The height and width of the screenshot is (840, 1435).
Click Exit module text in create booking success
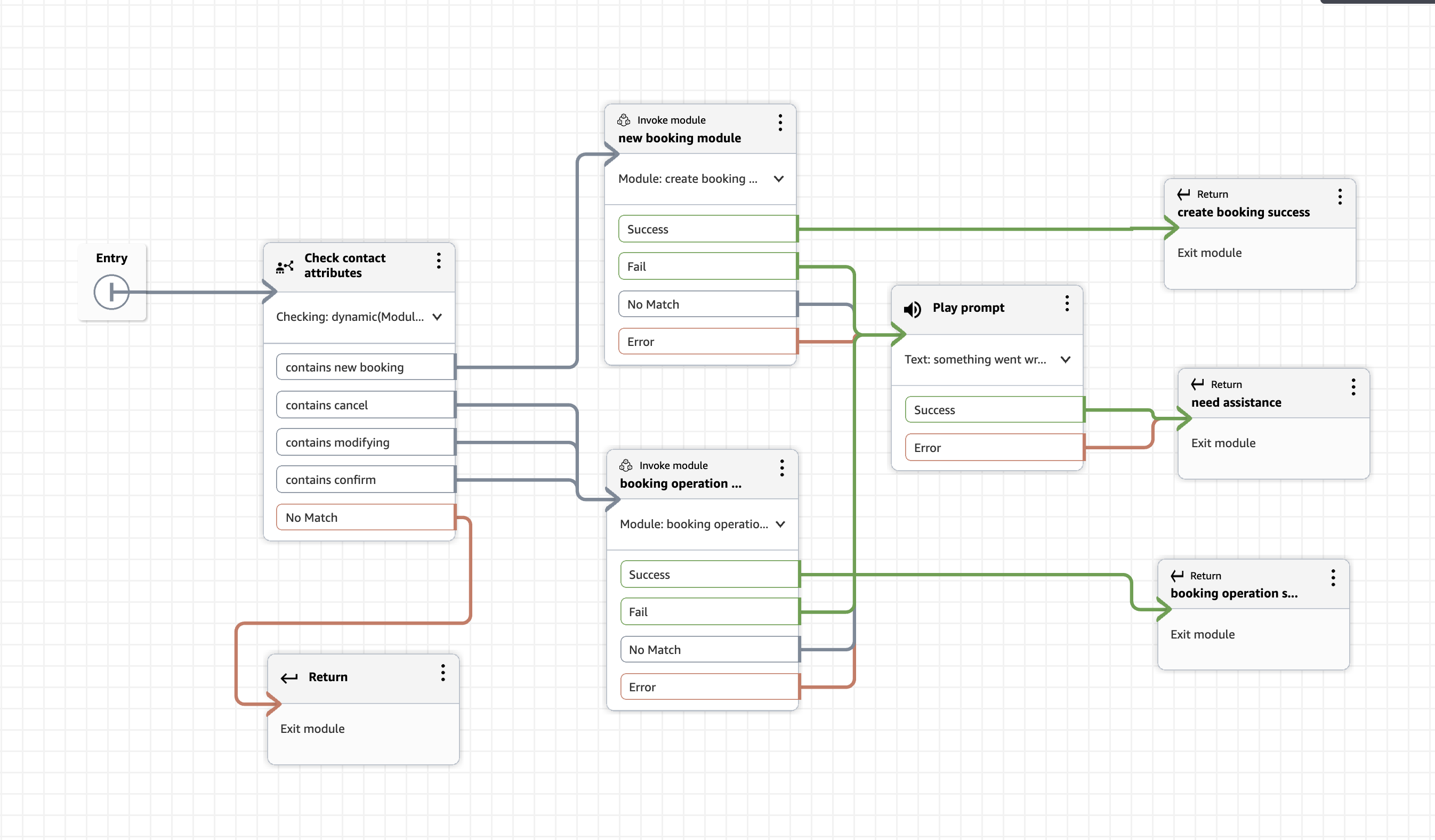(1210, 253)
